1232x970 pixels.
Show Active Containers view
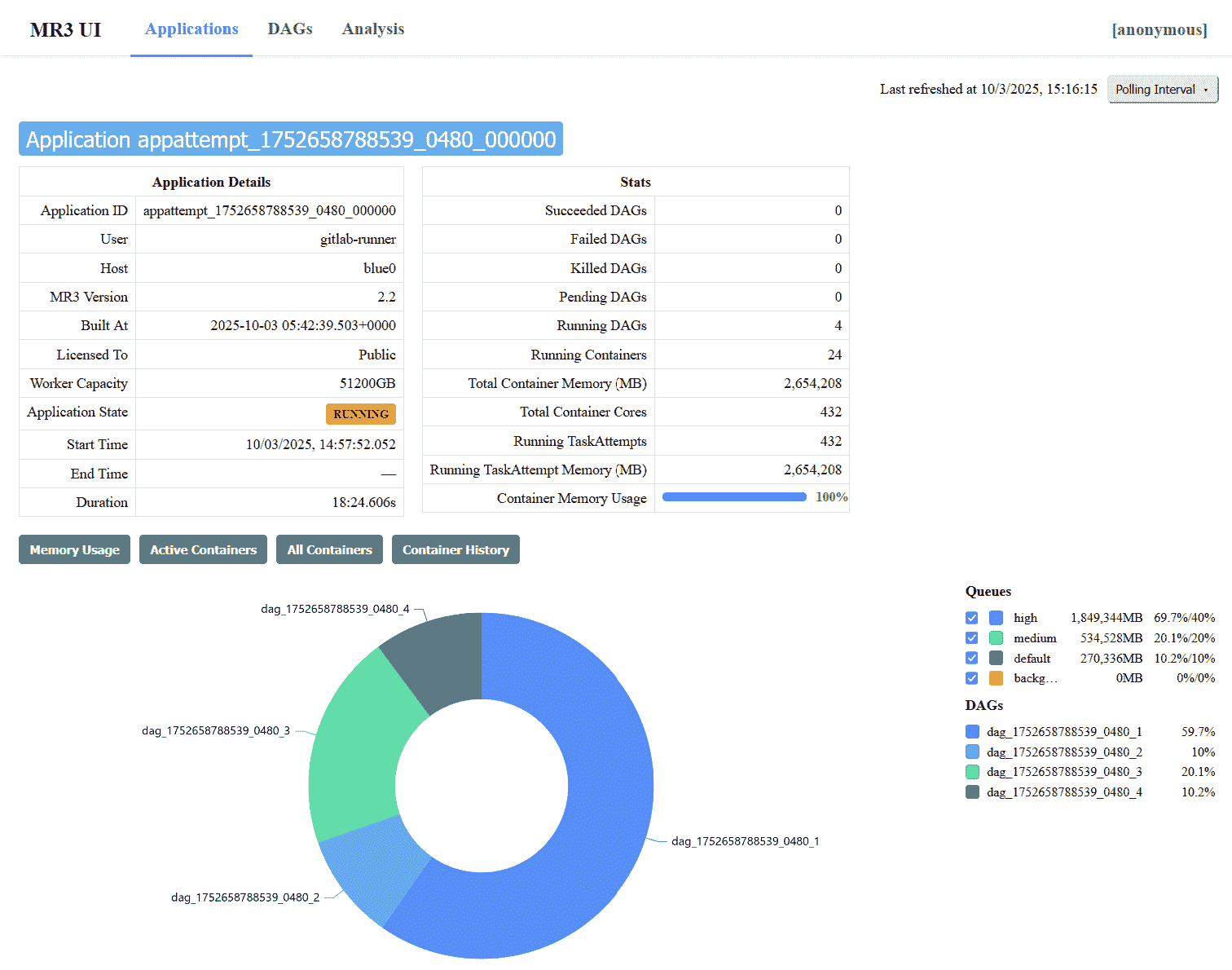[x=203, y=550]
